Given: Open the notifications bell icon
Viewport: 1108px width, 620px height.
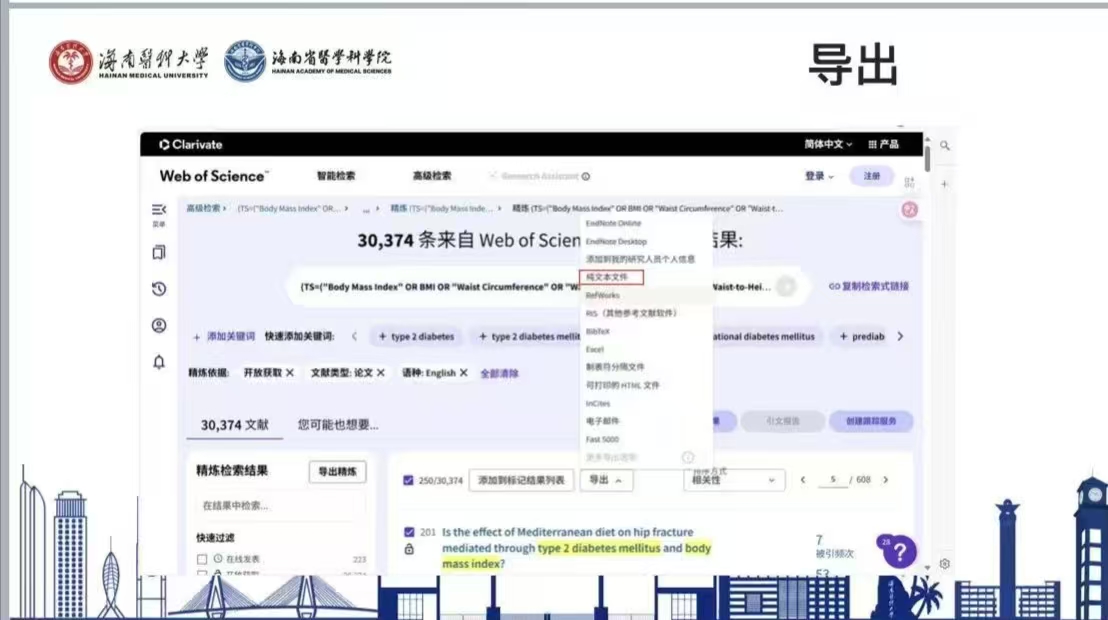Looking at the screenshot, I should pos(159,362).
